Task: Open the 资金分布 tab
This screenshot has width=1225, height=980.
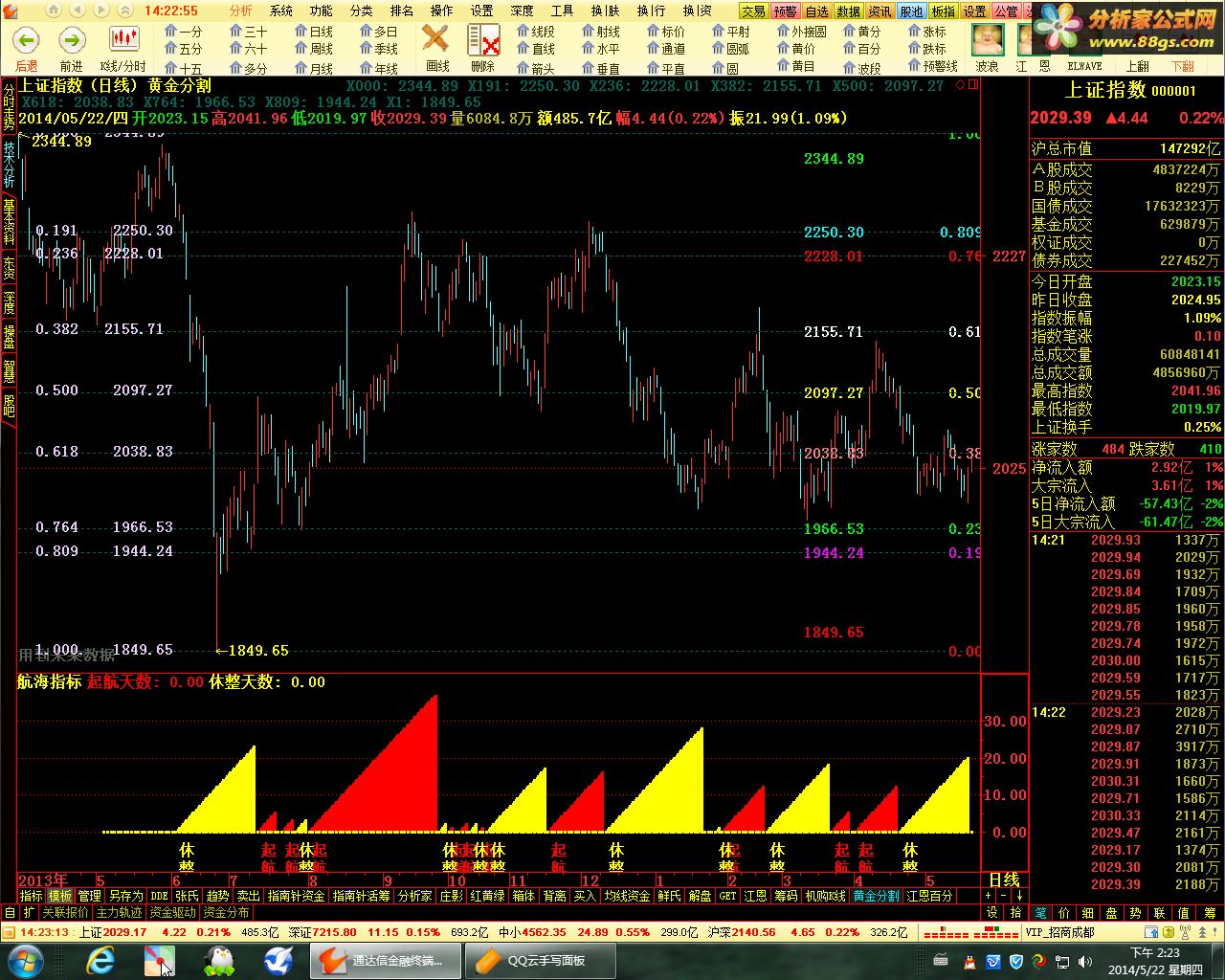Action: point(226,913)
